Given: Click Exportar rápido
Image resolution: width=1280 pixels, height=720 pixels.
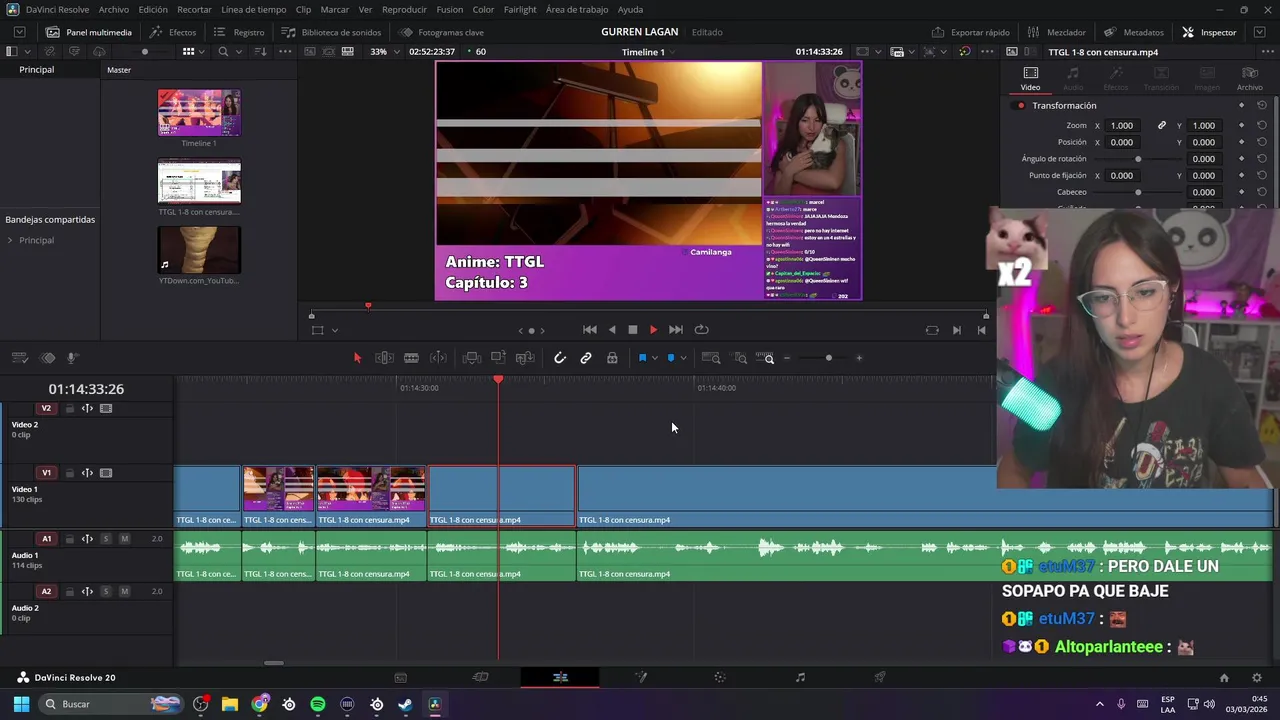Looking at the screenshot, I should pyautogui.click(x=970, y=32).
